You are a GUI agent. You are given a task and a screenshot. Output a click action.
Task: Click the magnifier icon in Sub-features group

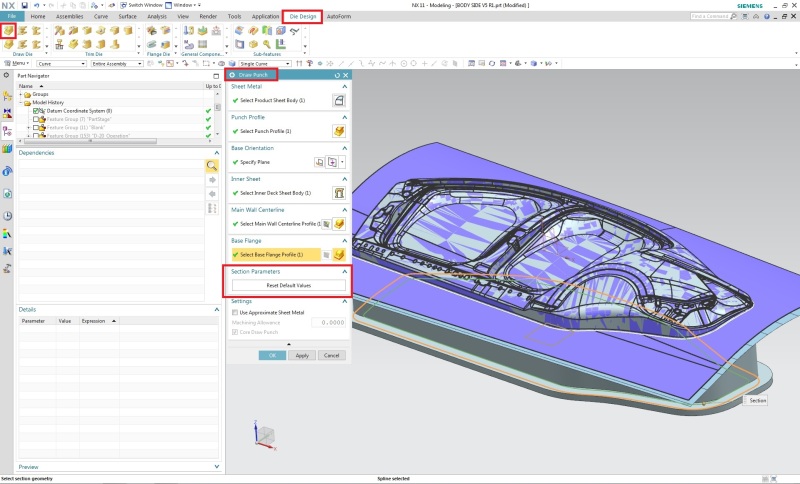coord(267,44)
